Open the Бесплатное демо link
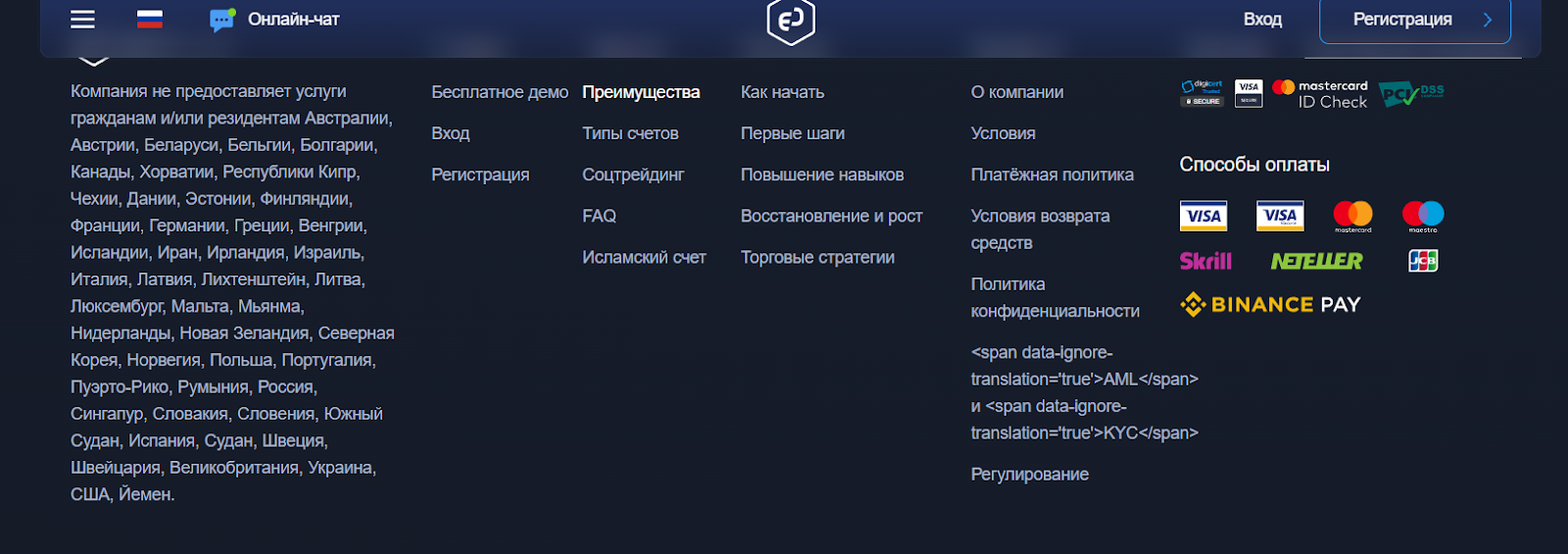The height and width of the screenshot is (554, 1568). coord(500,92)
